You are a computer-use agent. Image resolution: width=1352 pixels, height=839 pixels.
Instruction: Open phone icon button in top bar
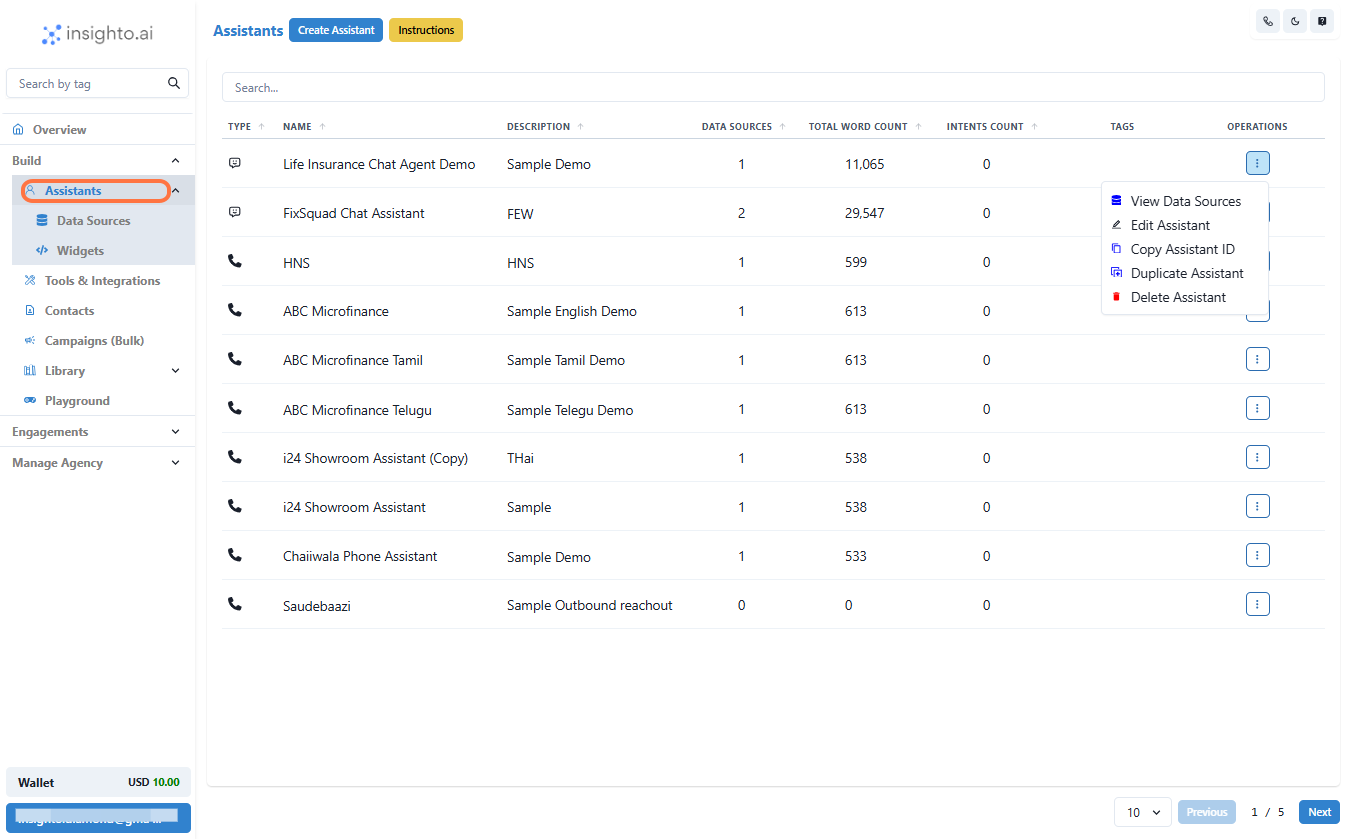click(x=1268, y=21)
